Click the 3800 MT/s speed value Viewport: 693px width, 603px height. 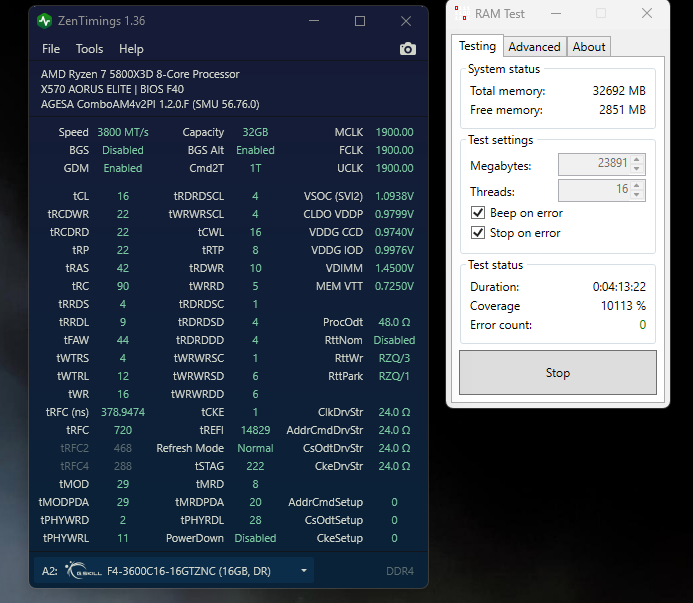[123, 132]
